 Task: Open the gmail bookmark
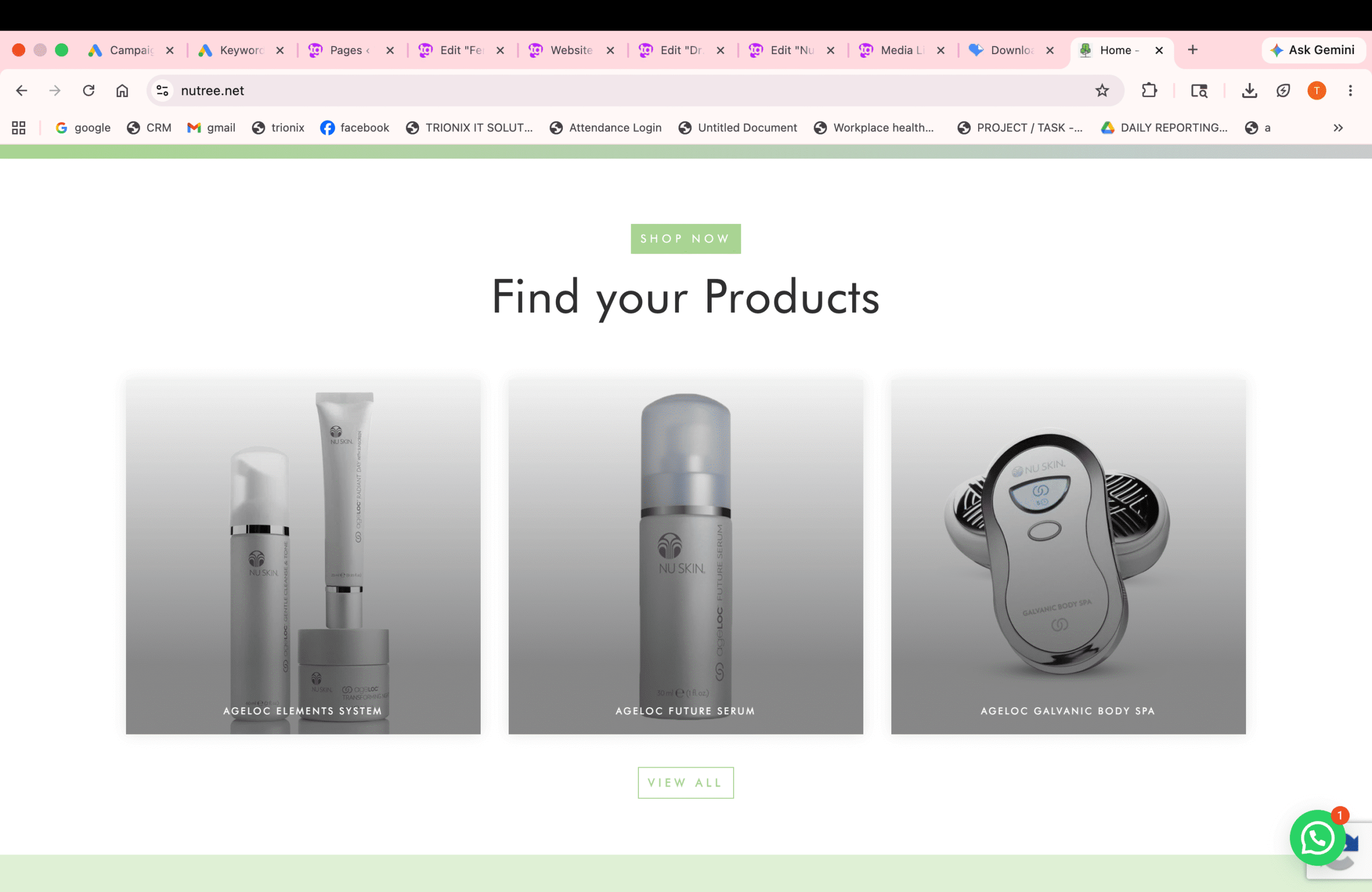[x=212, y=128]
